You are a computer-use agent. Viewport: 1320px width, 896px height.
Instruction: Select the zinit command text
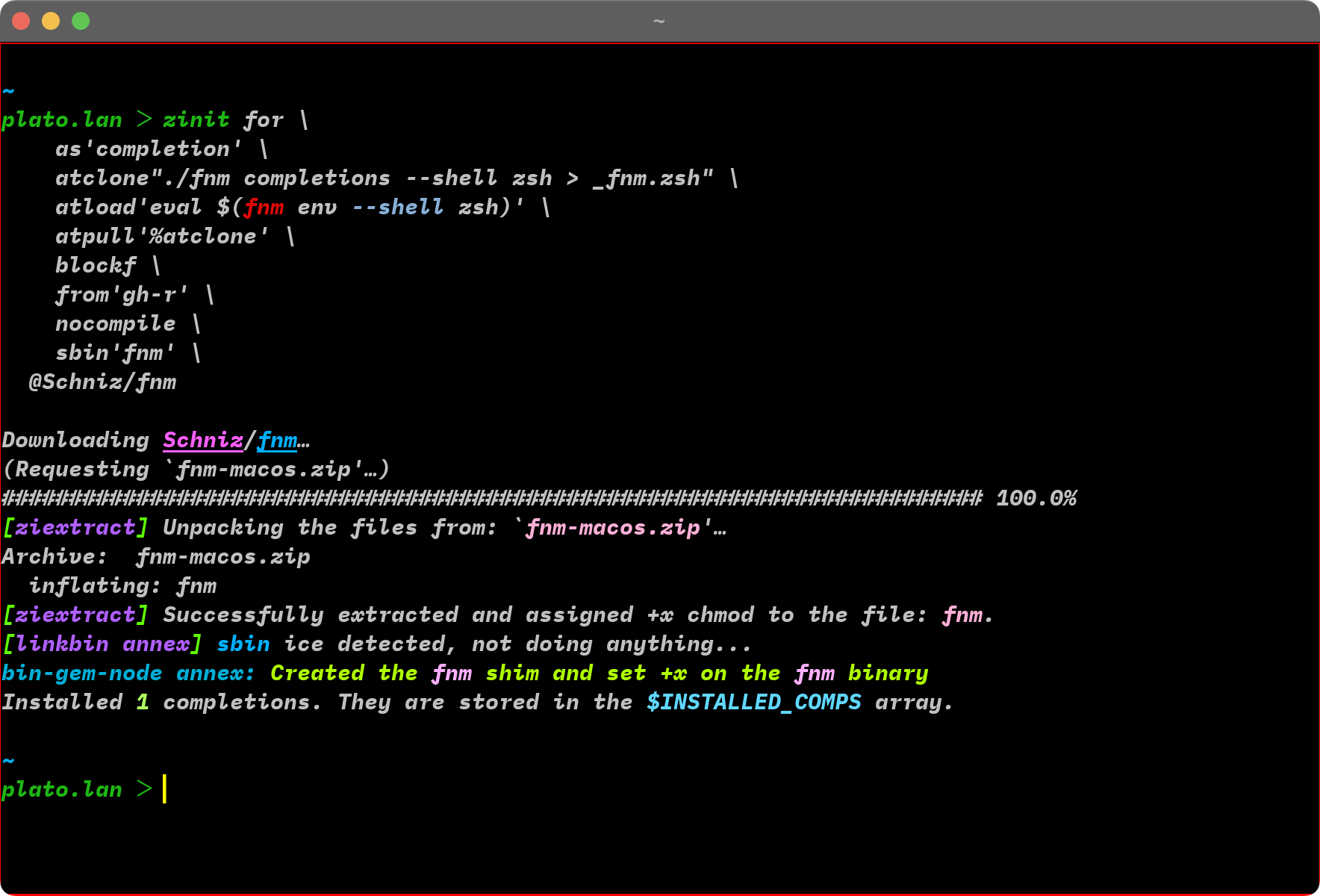coord(196,119)
